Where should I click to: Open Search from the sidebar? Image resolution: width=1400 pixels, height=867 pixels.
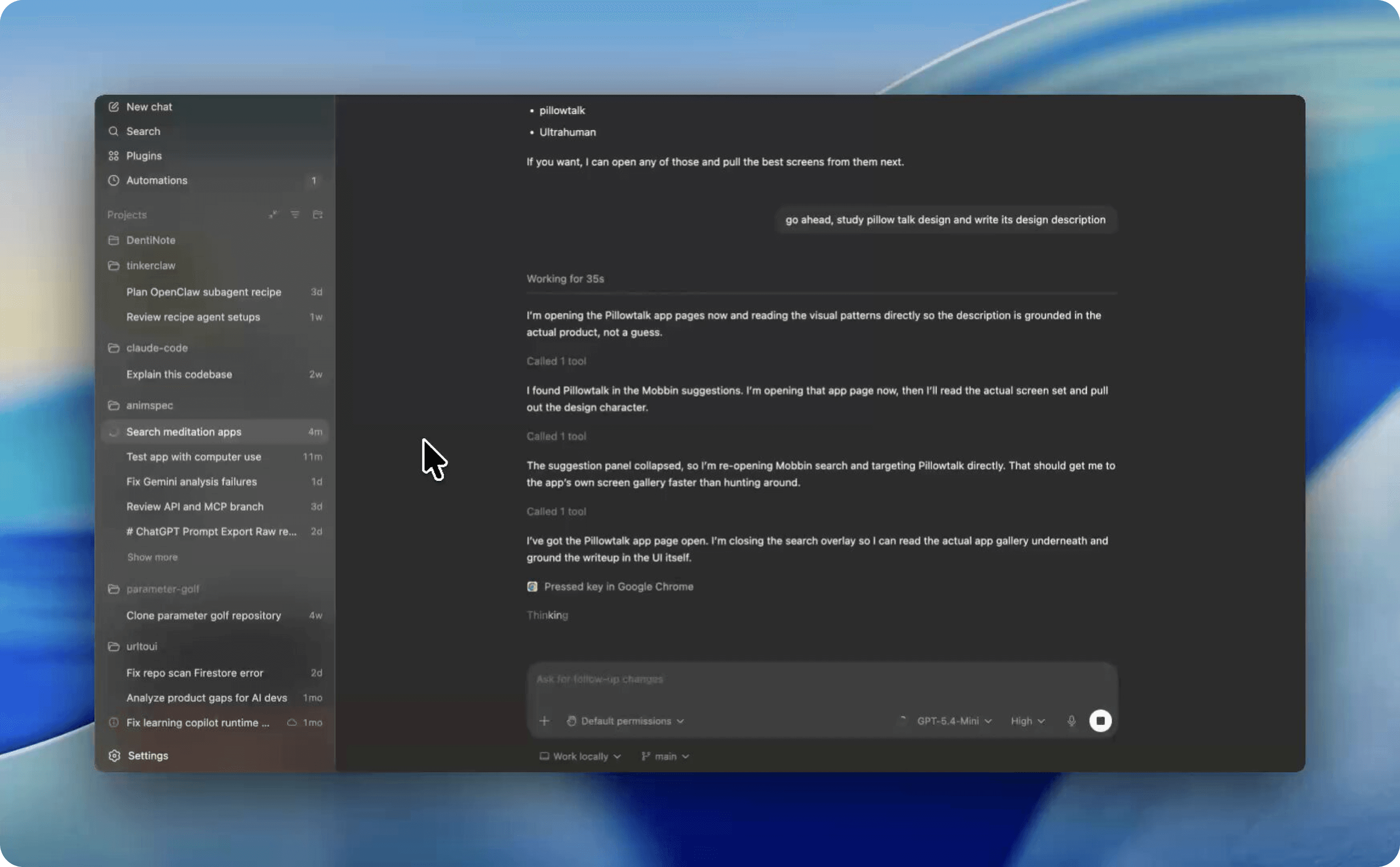(x=143, y=131)
